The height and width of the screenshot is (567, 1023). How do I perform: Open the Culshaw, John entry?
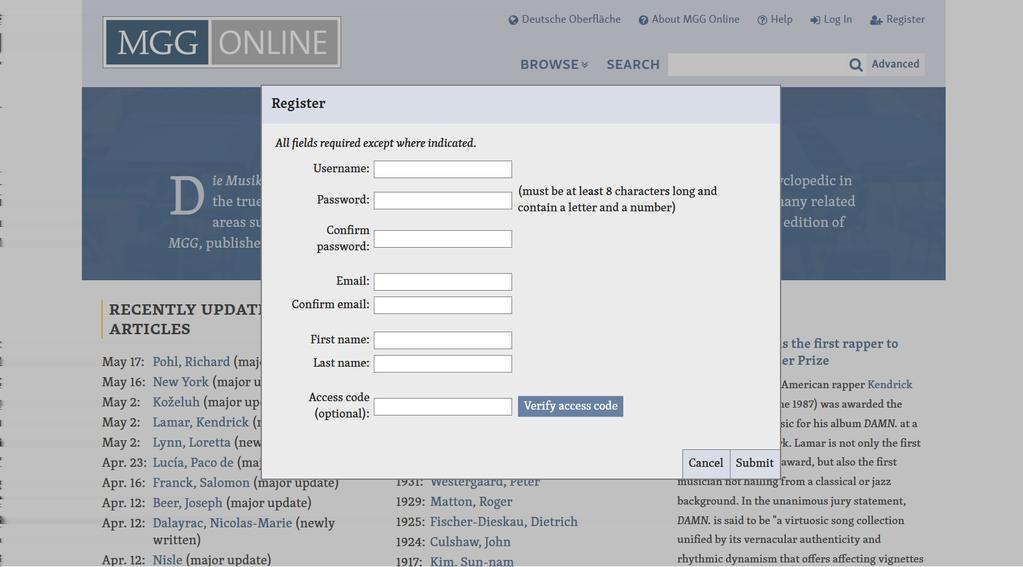click(x=470, y=542)
